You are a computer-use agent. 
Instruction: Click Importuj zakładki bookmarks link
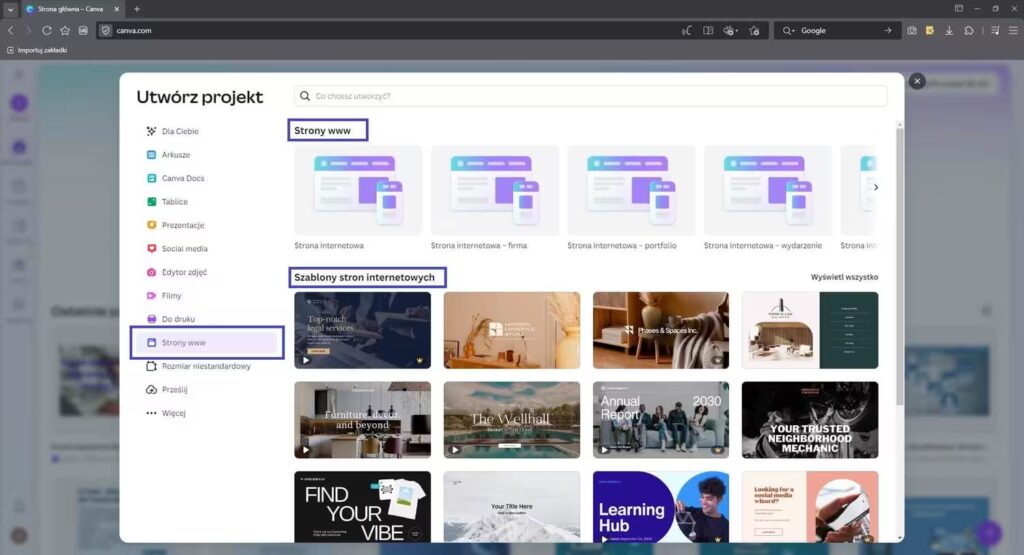click(37, 50)
